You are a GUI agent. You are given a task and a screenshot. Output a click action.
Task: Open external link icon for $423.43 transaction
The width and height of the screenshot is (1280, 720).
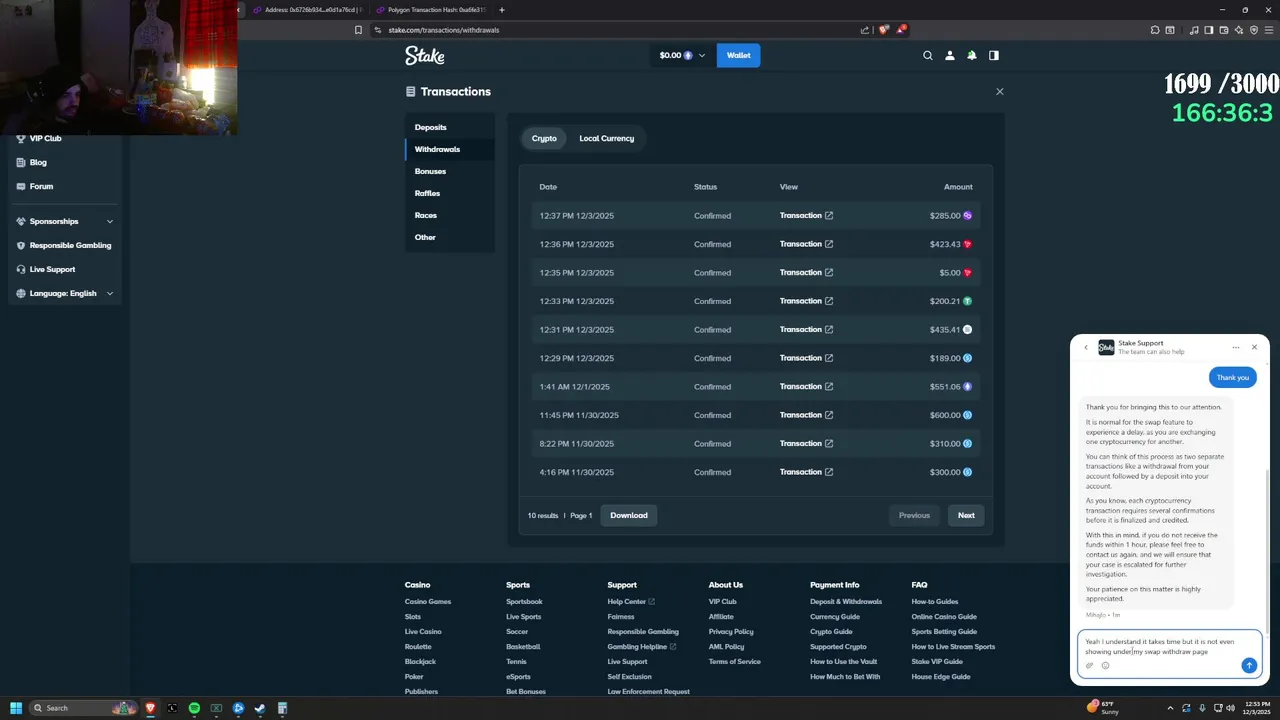click(829, 244)
